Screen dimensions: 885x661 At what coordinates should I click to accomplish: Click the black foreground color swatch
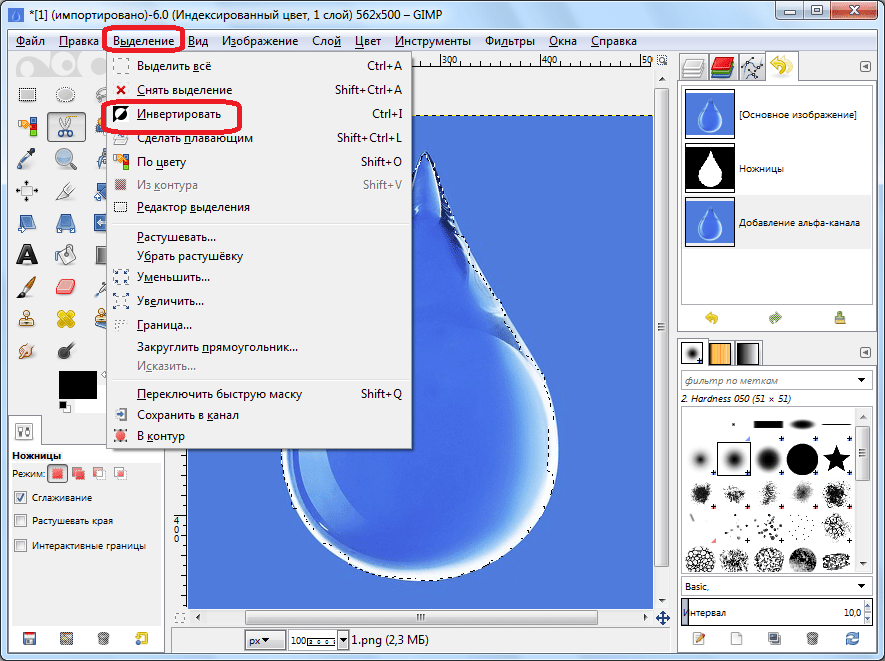77,384
